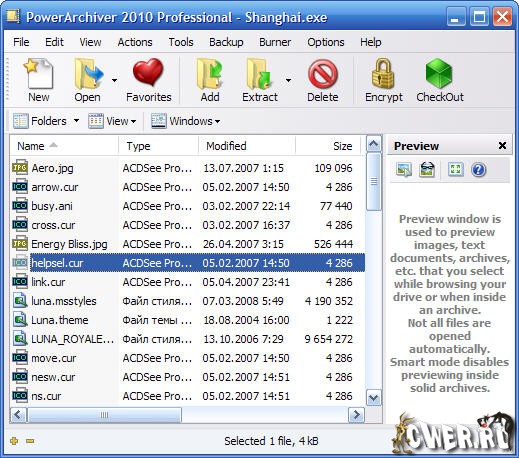
Task: Select the link.cur file
Action: coord(48,282)
